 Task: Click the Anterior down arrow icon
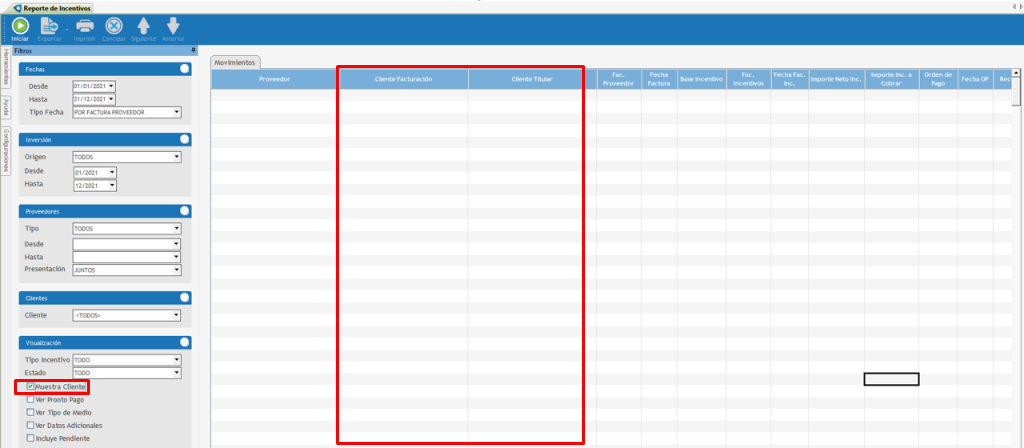[x=173, y=26]
